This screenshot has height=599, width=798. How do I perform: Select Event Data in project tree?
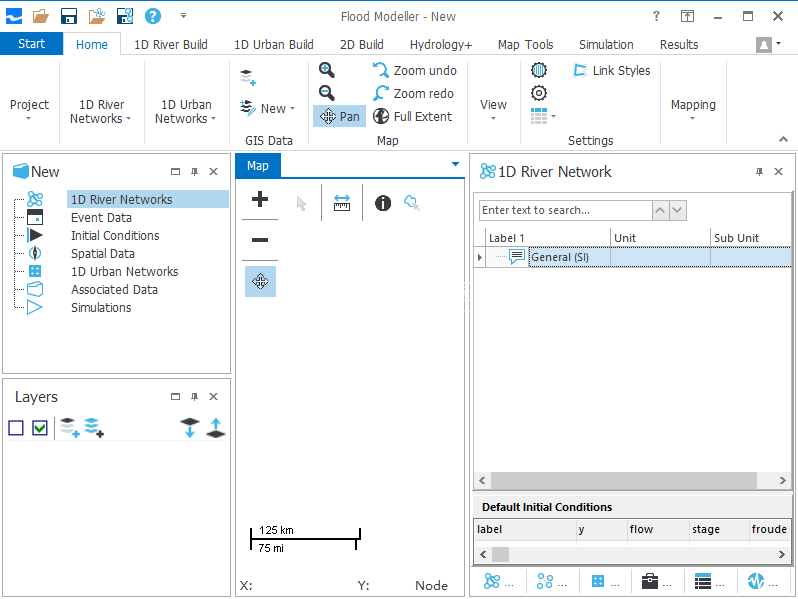point(101,217)
